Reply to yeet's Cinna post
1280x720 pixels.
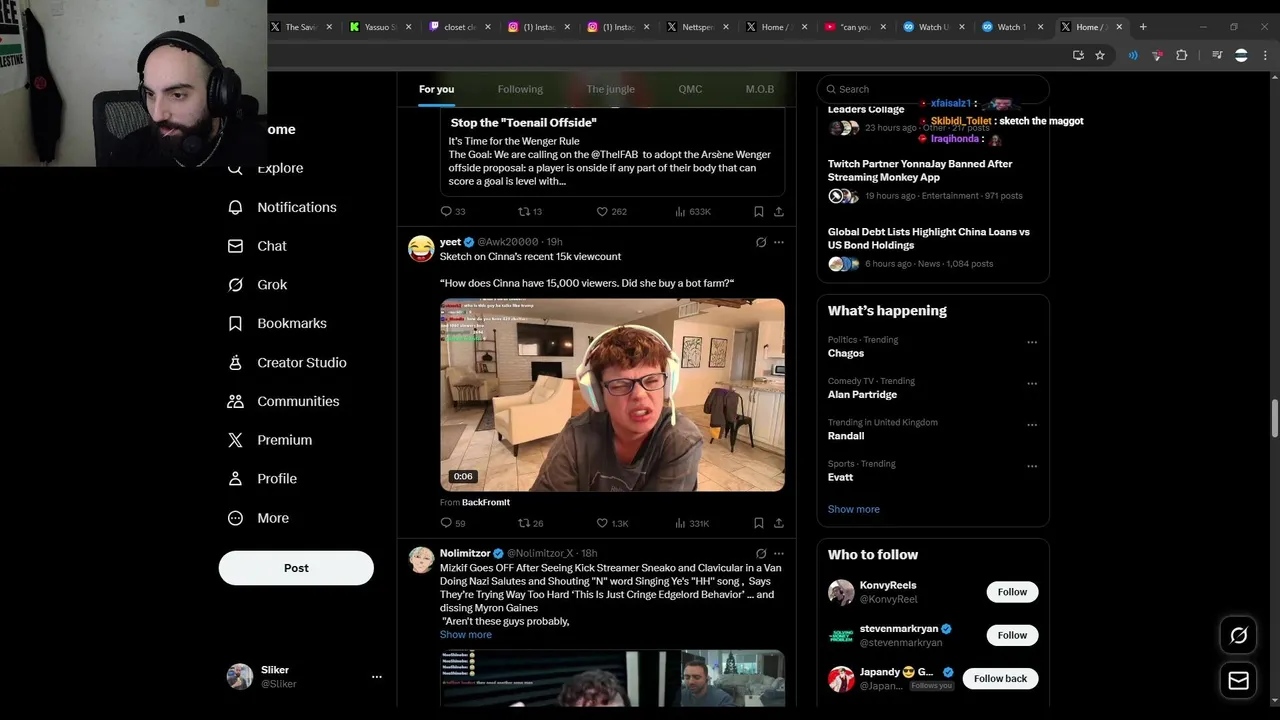pyautogui.click(x=453, y=523)
